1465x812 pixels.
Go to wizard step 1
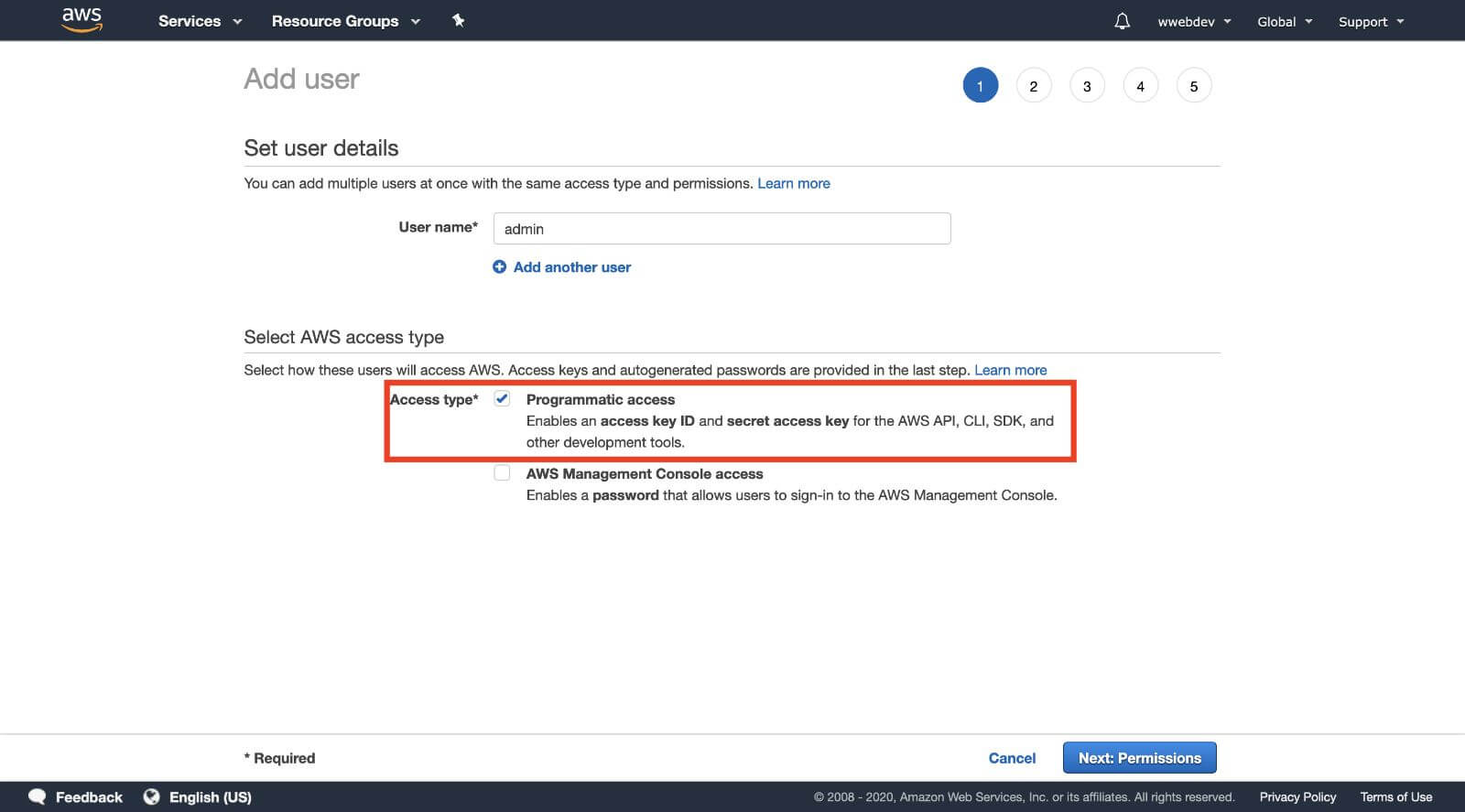(980, 85)
